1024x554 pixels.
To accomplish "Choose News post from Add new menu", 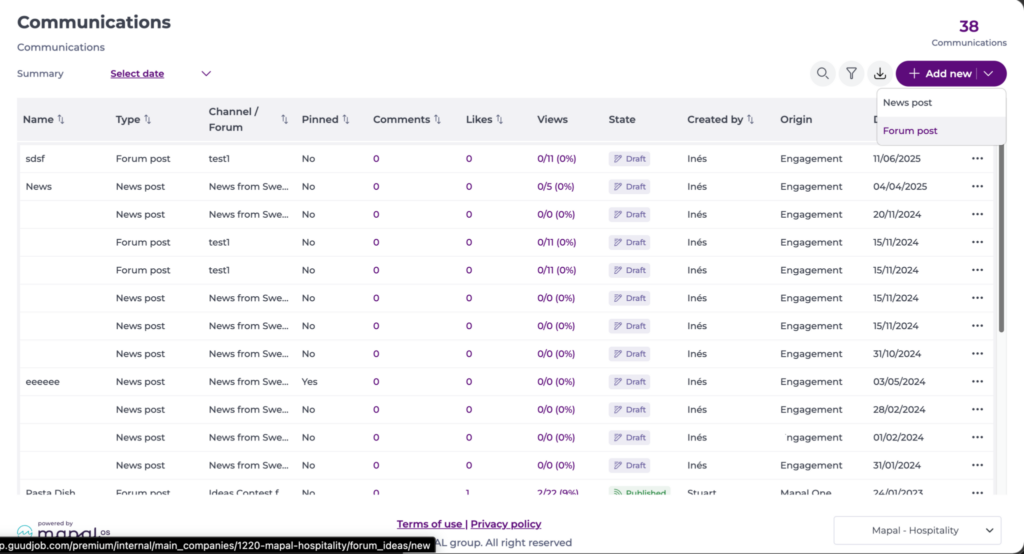I will click(907, 103).
